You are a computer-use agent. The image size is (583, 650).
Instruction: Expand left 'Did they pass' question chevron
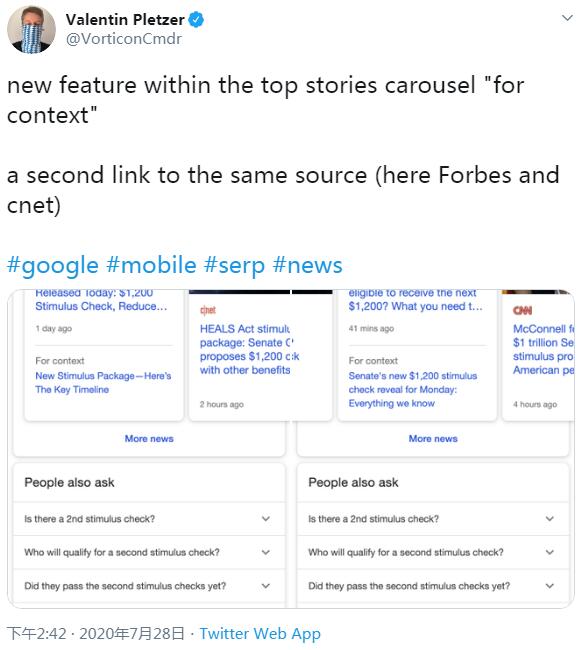pos(266,586)
